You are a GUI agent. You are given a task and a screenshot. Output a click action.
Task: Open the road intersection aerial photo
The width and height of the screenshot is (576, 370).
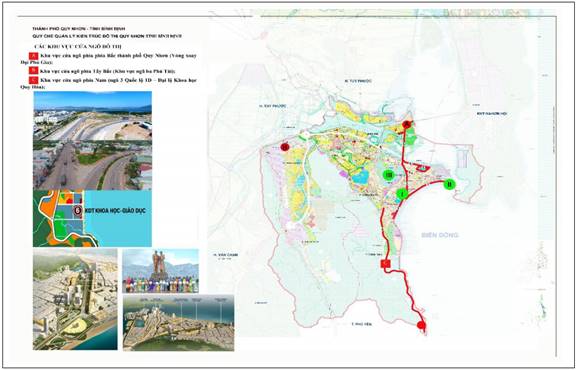click(92, 165)
